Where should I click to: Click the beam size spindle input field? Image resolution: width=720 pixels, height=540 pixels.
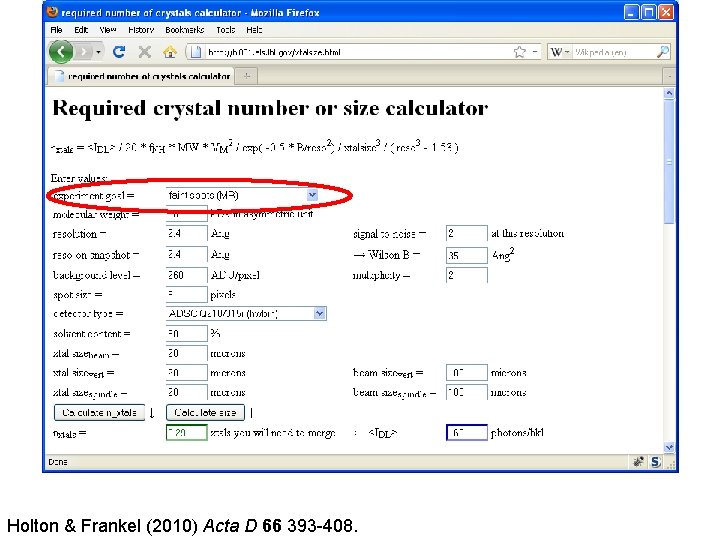click(x=467, y=392)
